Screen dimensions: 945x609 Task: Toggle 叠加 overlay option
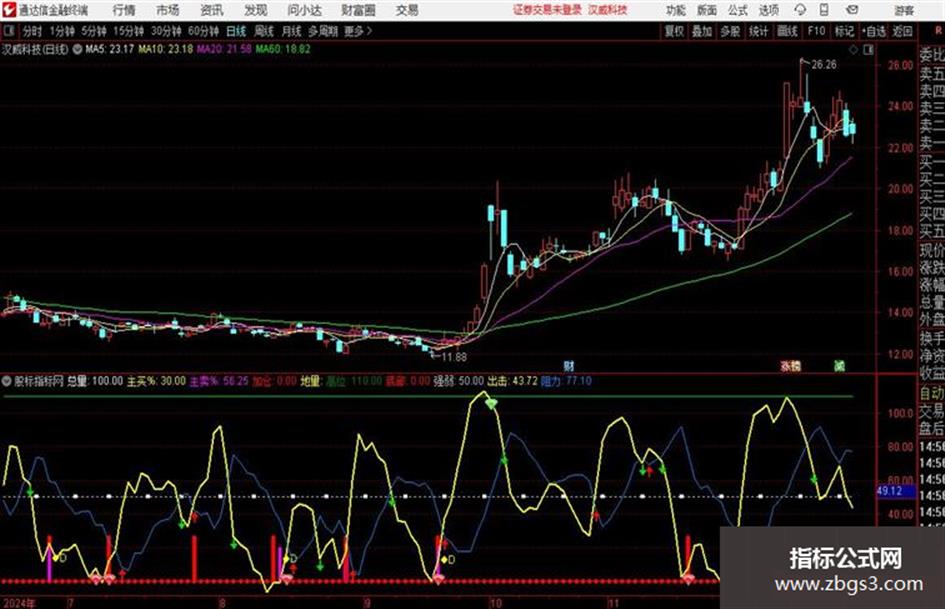702,31
